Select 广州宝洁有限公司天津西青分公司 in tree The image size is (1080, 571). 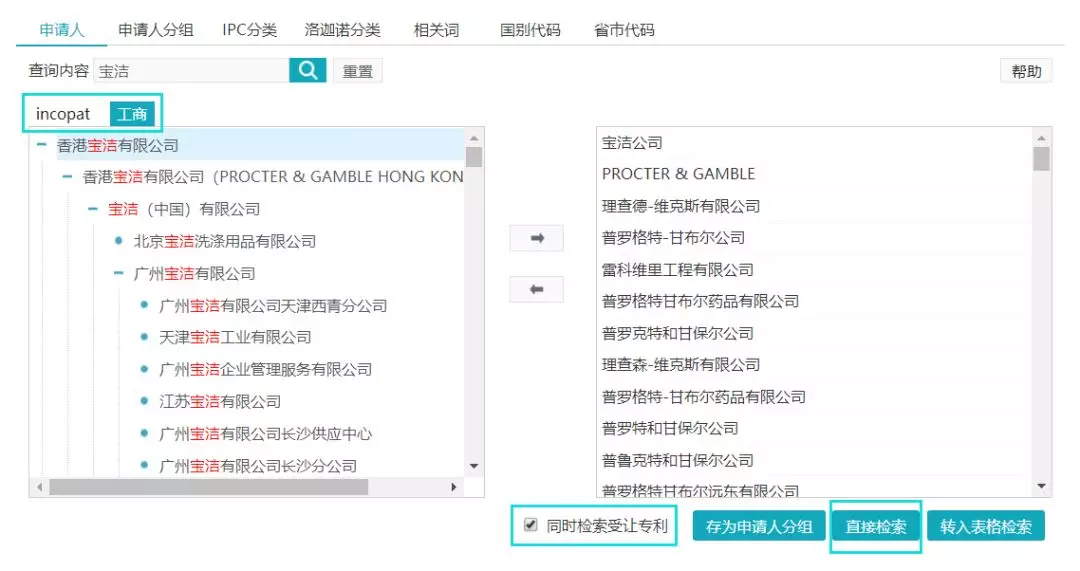(273, 306)
